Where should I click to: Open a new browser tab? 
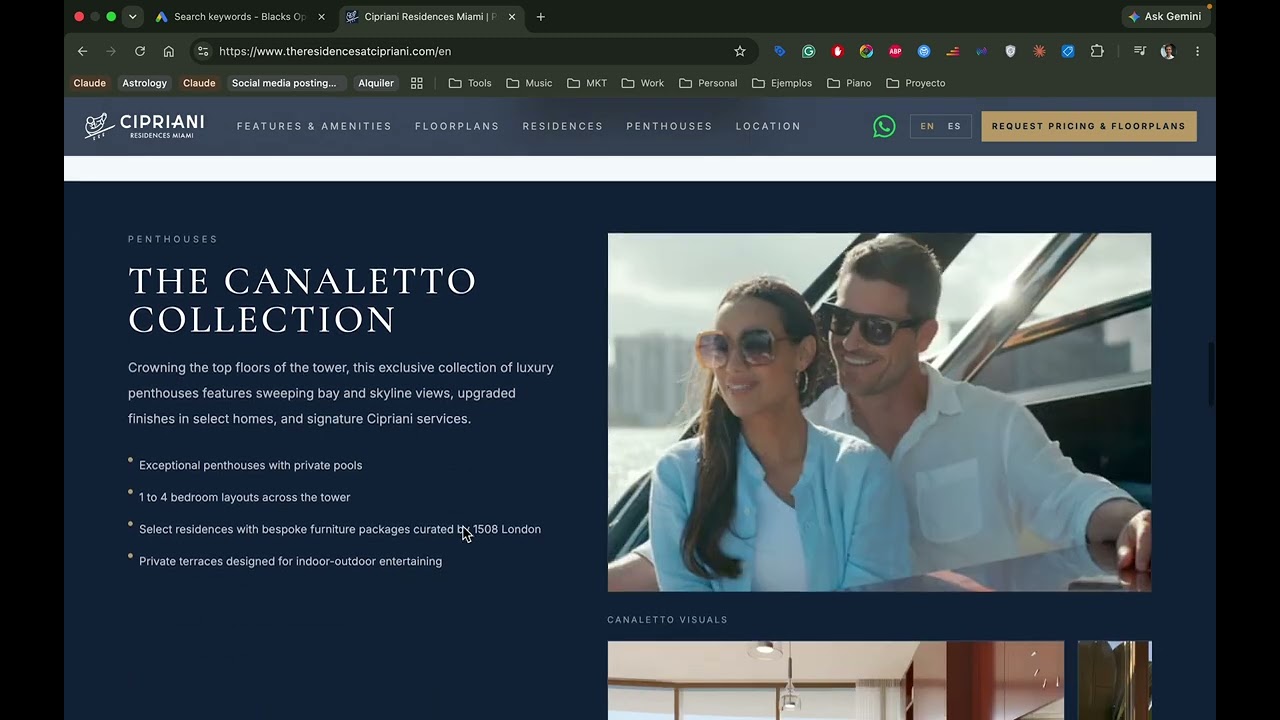(x=541, y=17)
